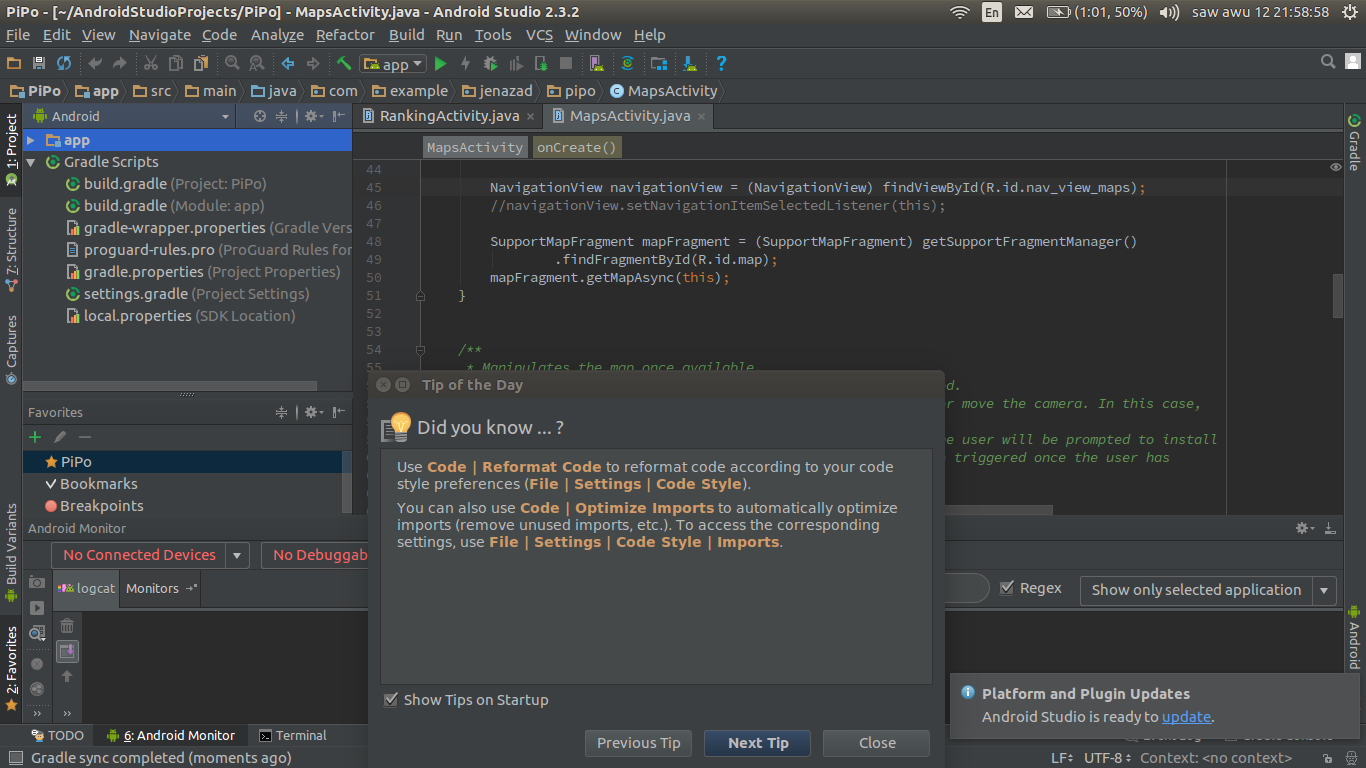Screen dimensions: 1366x768
Task: Open the Terminal tool window tab
Action: [292, 735]
